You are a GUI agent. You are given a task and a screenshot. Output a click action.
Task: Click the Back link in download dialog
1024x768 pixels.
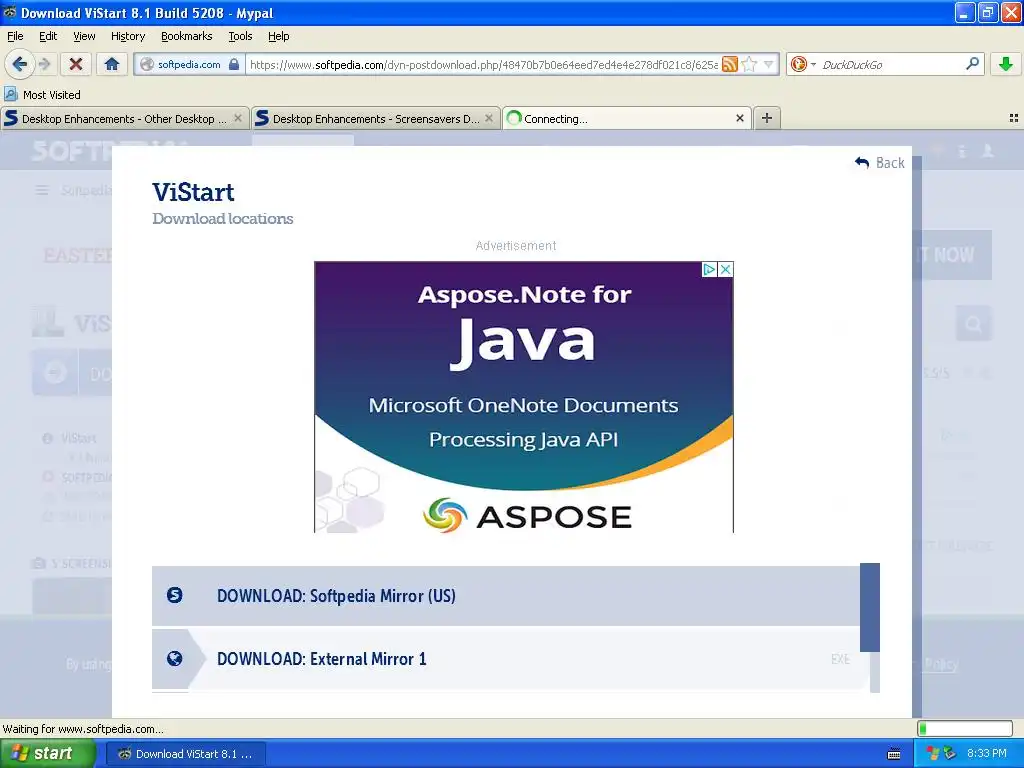pos(880,163)
